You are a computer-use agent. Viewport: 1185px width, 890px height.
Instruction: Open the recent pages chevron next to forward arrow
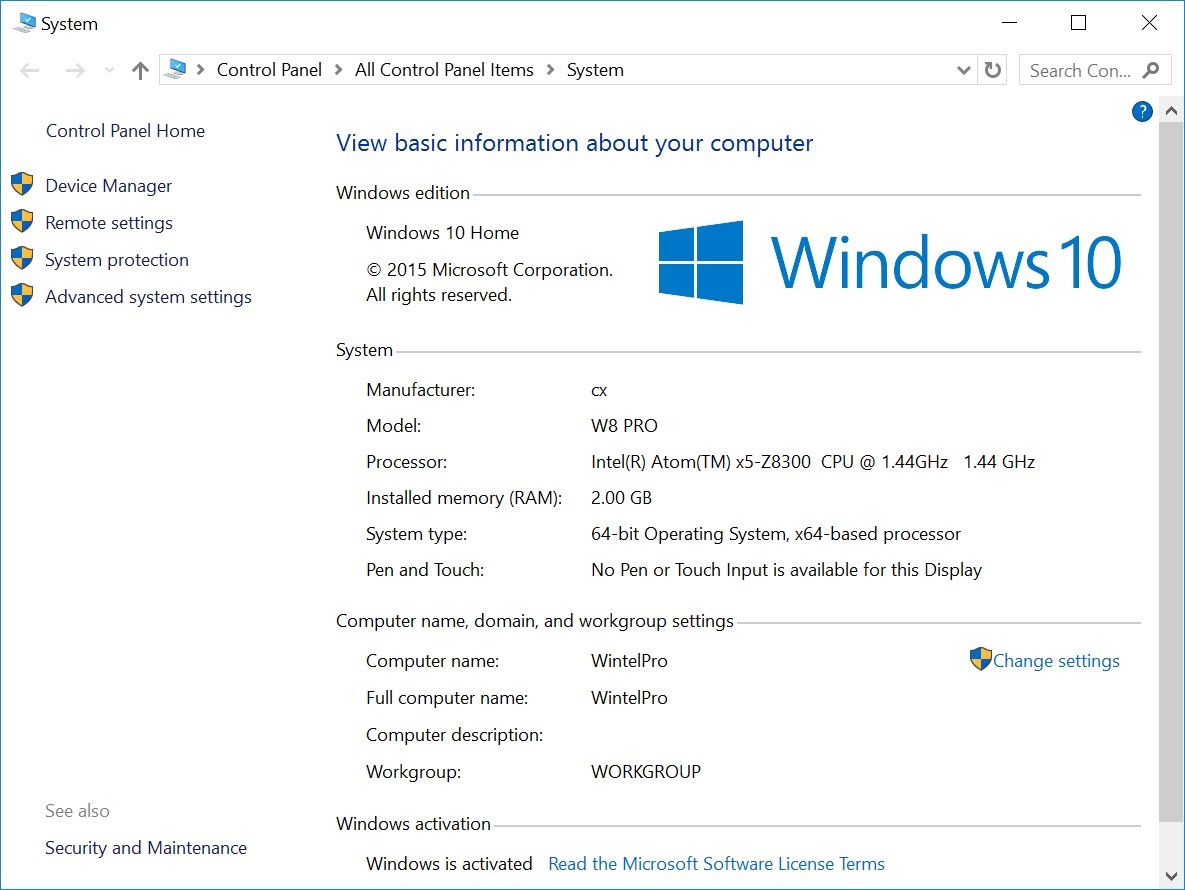tap(108, 70)
